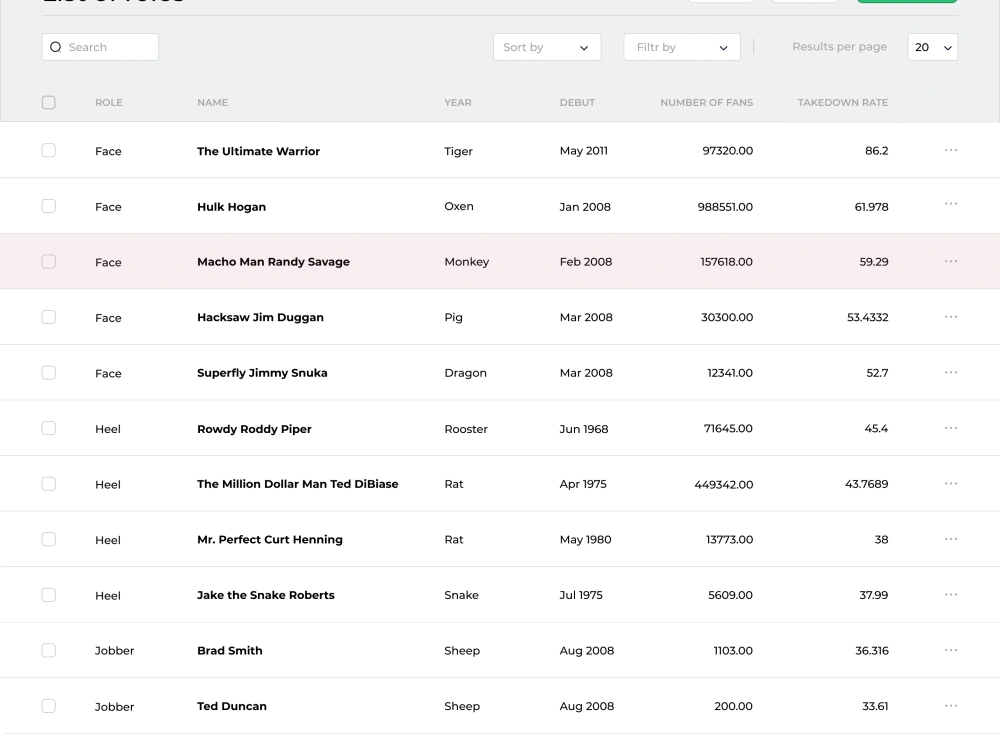Select the Mr. Perfect Curt Henning row checkbox

point(48,539)
